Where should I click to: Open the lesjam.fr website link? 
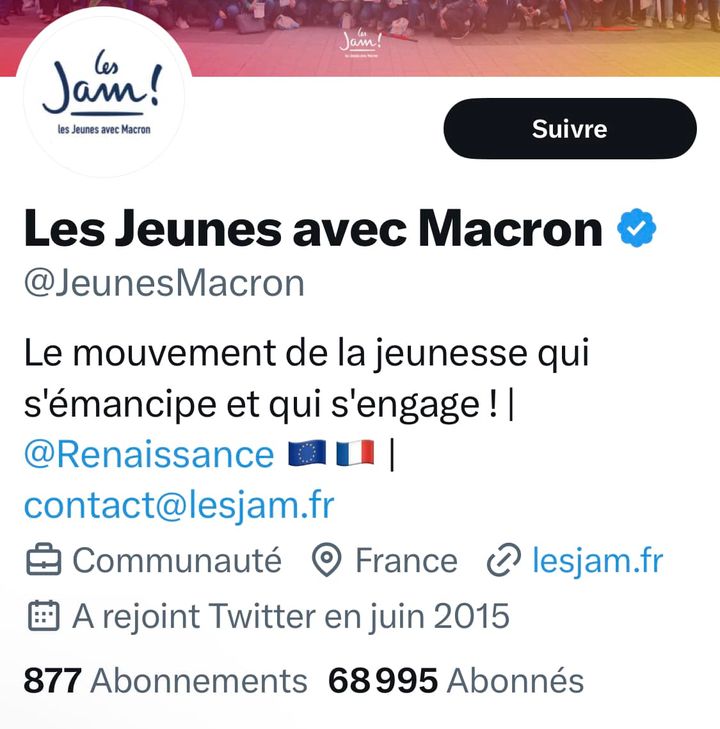597,561
